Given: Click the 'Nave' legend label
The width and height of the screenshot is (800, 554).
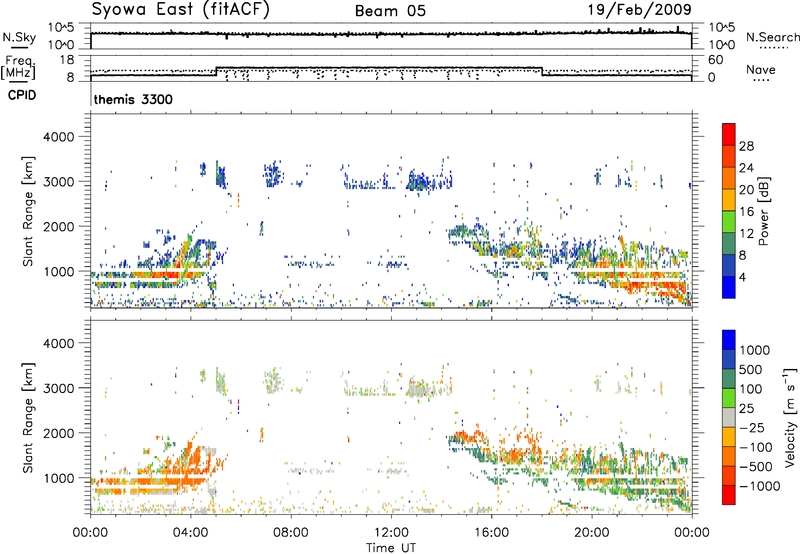Looking at the screenshot, I should pyautogui.click(x=761, y=69).
